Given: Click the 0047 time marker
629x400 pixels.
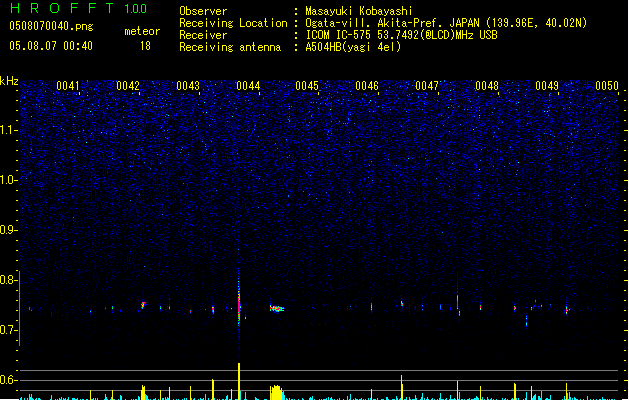Looking at the screenshot, I should click(427, 86).
